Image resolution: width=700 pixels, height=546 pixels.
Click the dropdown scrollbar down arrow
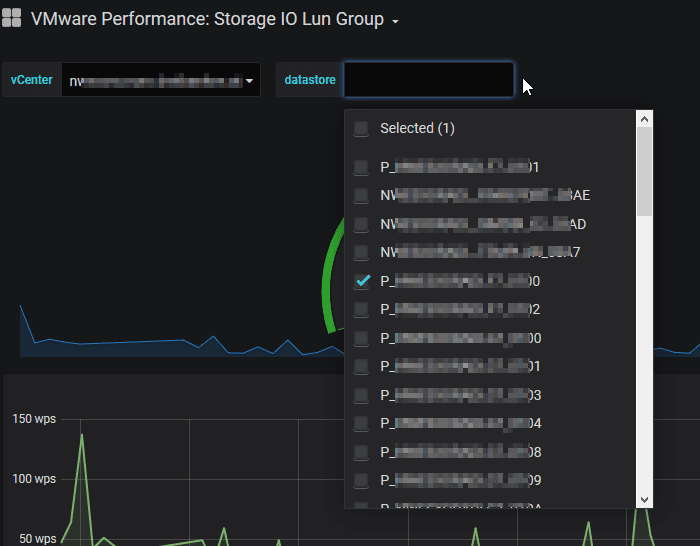pyautogui.click(x=644, y=500)
